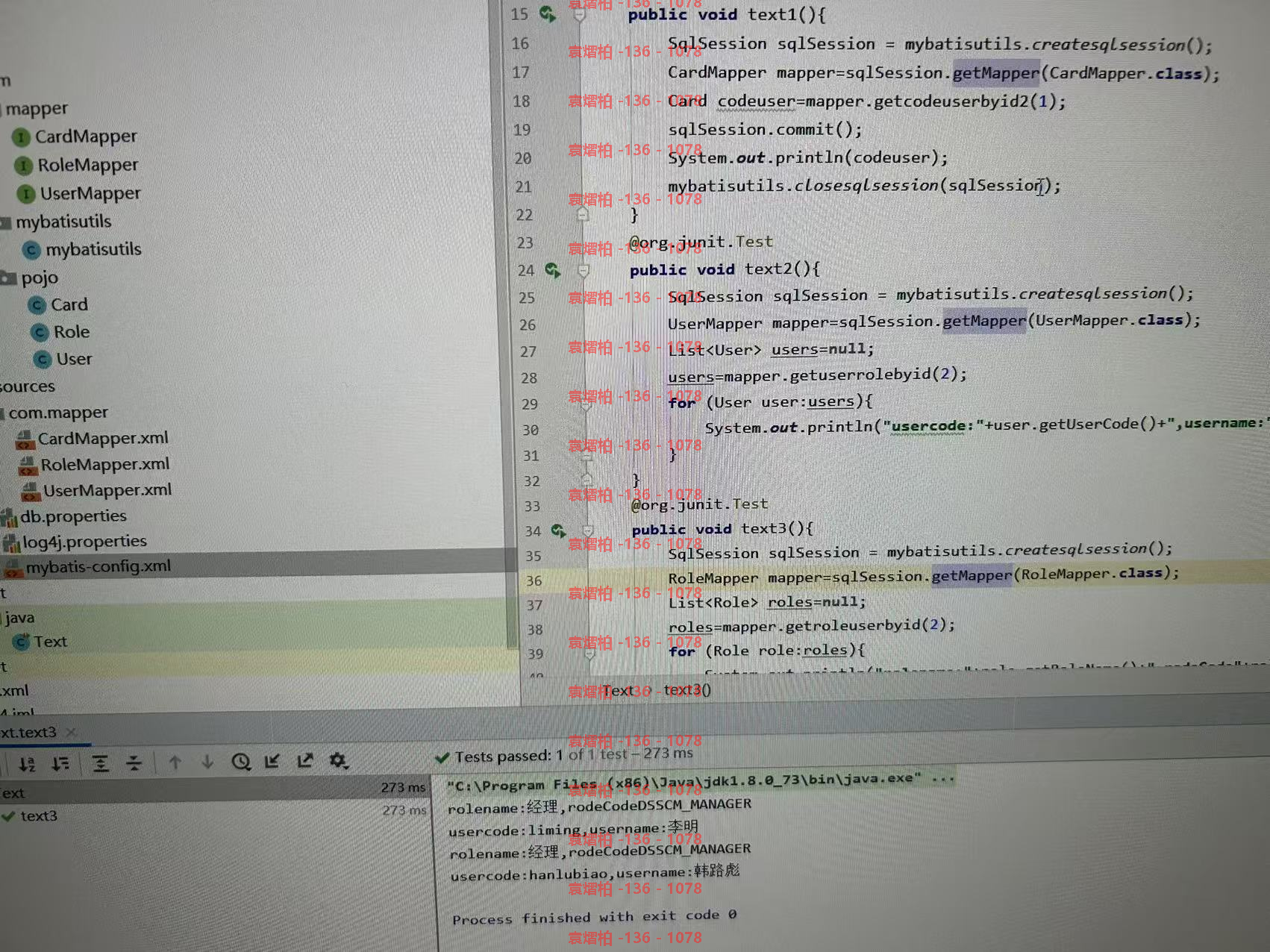Select the com.mapper resources folder

[x=58, y=412]
